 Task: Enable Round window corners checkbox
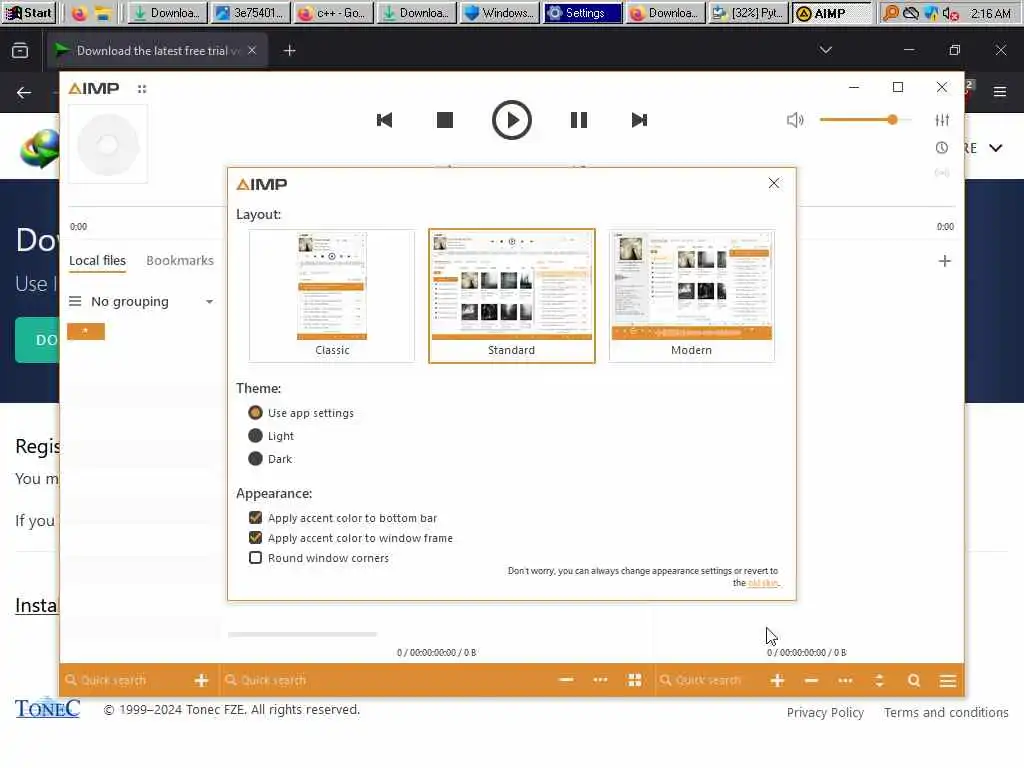tap(255, 558)
